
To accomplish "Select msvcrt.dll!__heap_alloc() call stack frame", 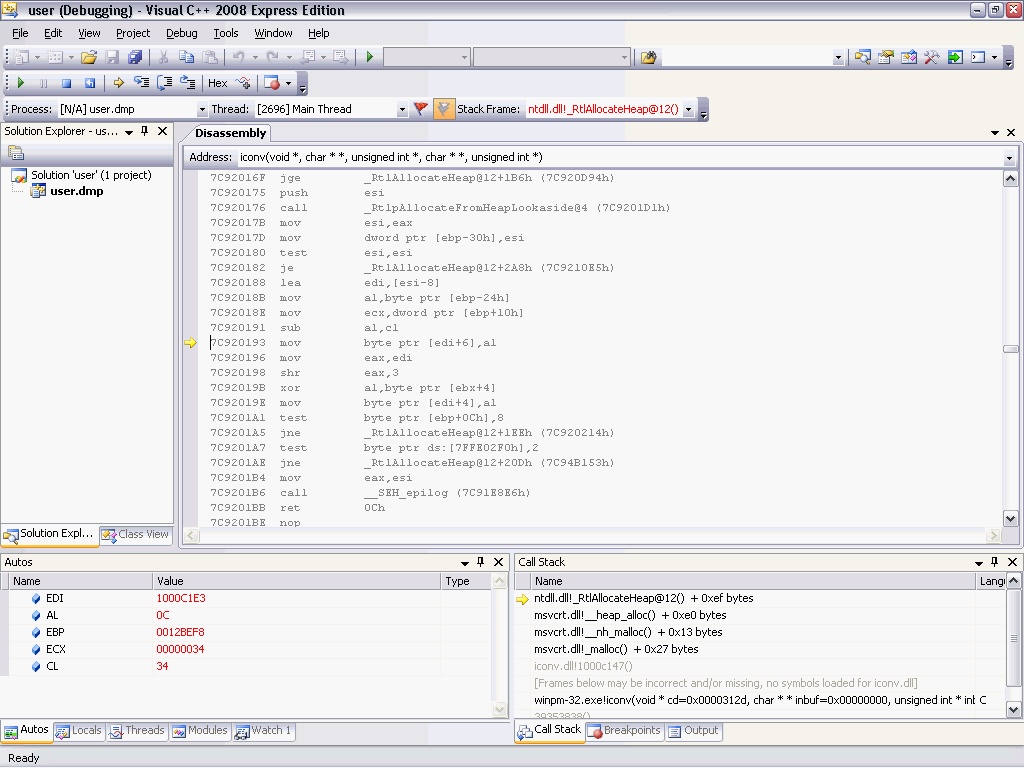I will tap(630, 615).
